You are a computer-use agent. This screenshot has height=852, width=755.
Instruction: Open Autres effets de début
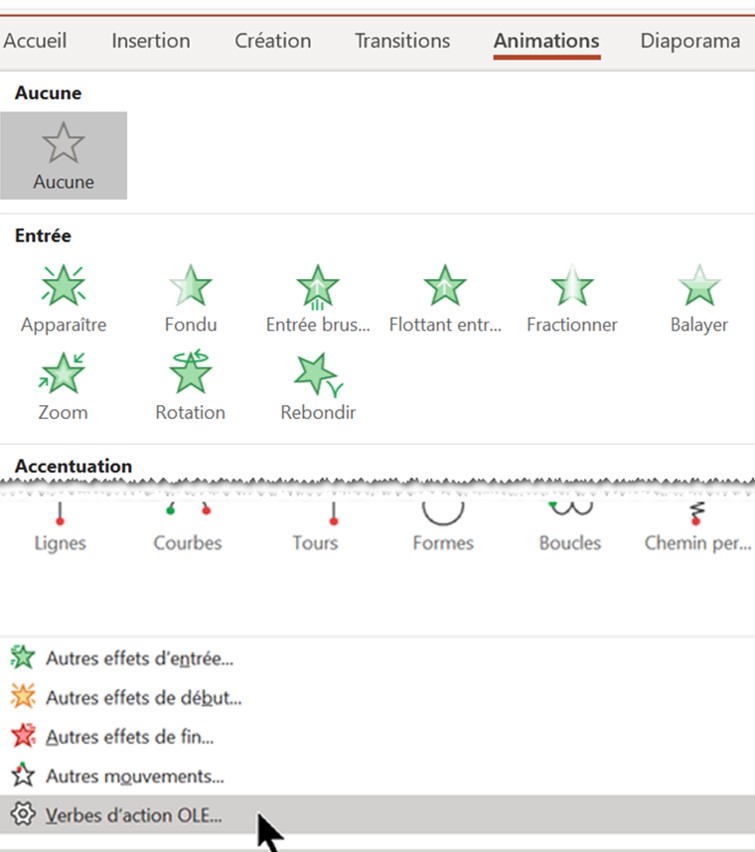pos(143,697)
